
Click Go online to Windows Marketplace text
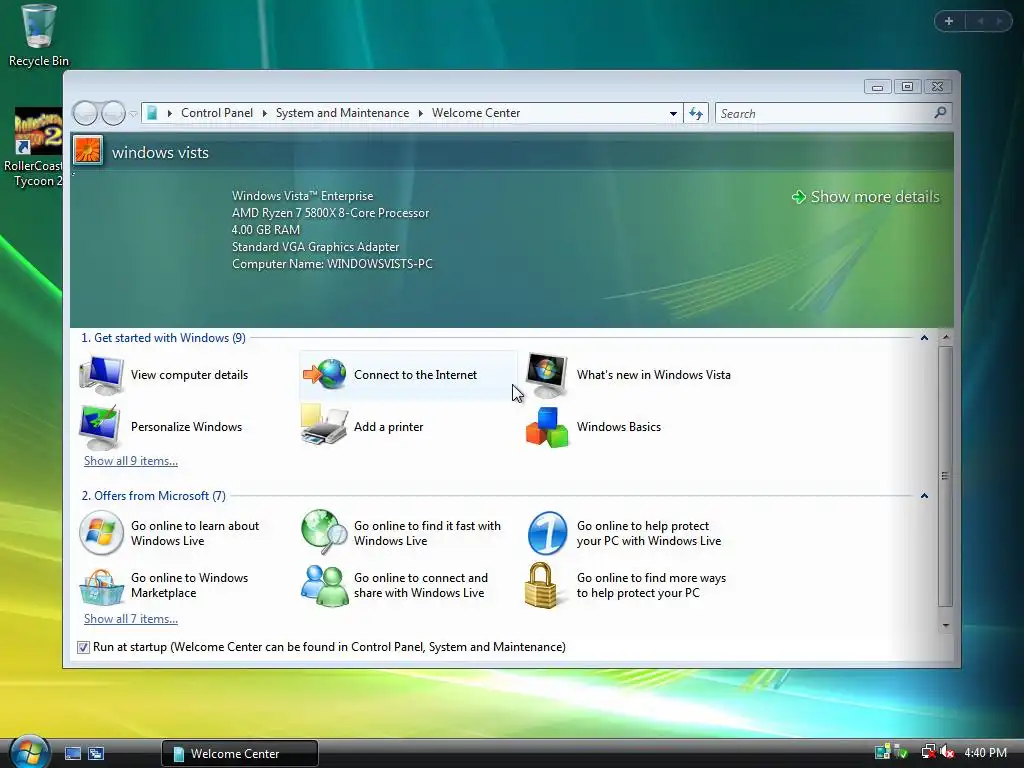(189, 585)
